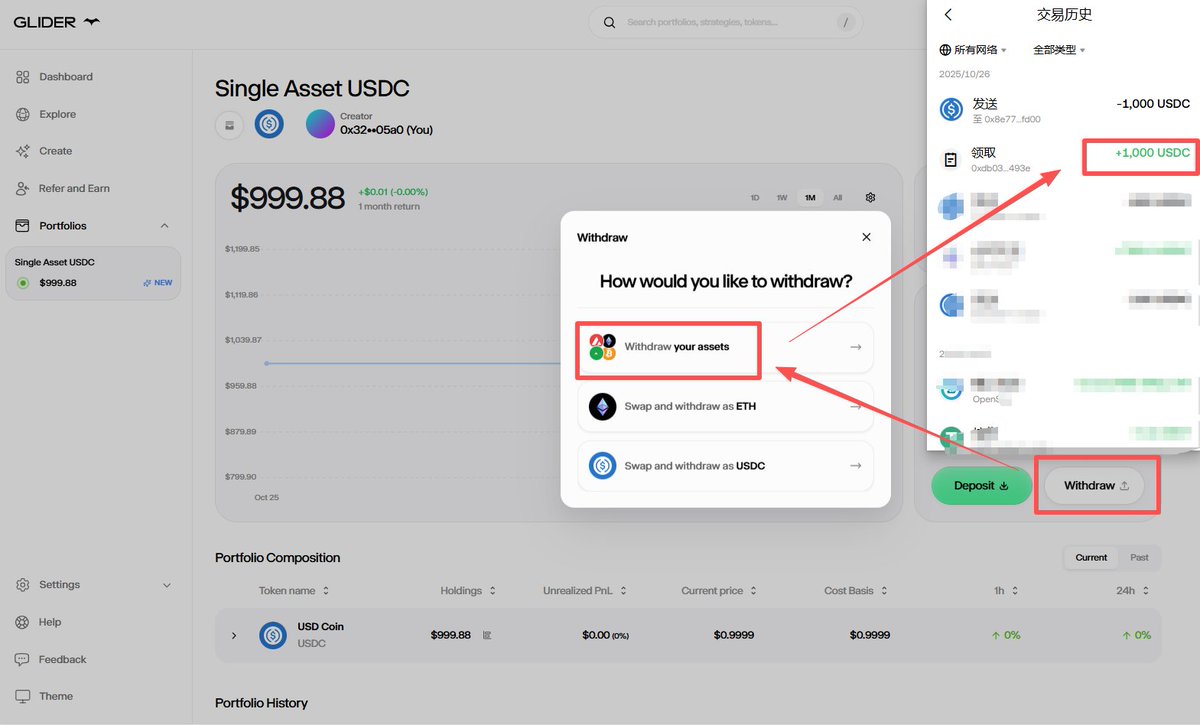Collapse the Portfolios section chevron

165,226
